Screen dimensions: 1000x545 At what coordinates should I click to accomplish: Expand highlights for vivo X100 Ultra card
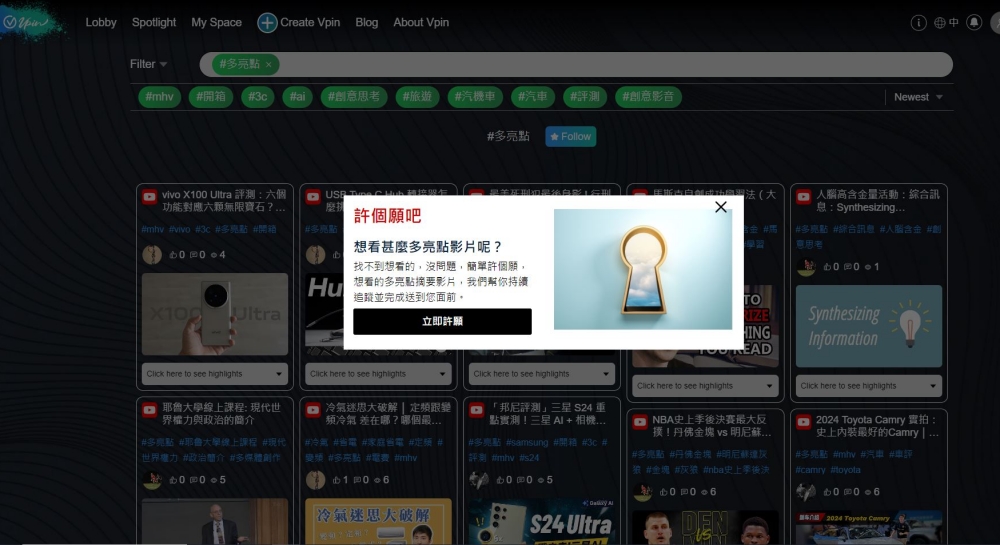coord(215,374)
